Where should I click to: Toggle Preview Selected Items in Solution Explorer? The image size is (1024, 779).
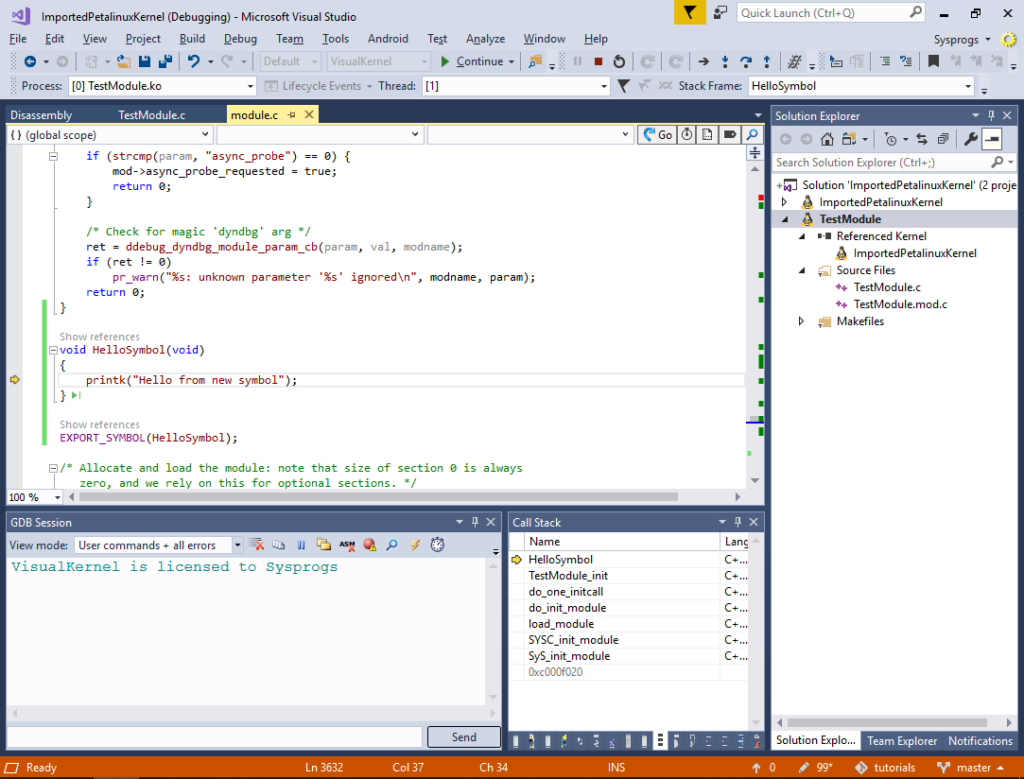point(991,139)
